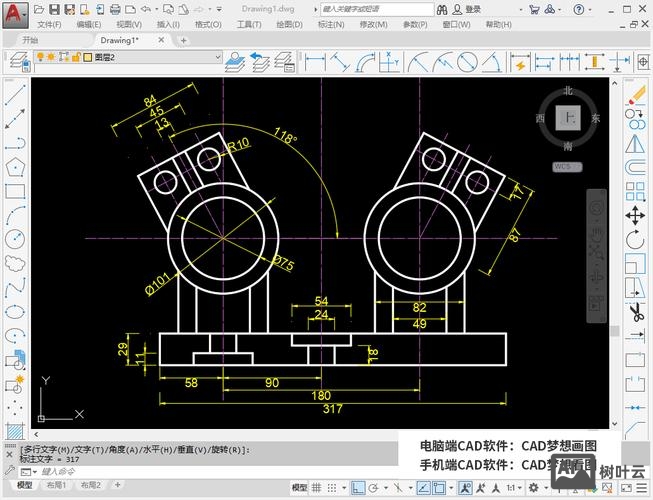
Task: Open the WCS coordinate system dropdown
Action: pos(569,168)
